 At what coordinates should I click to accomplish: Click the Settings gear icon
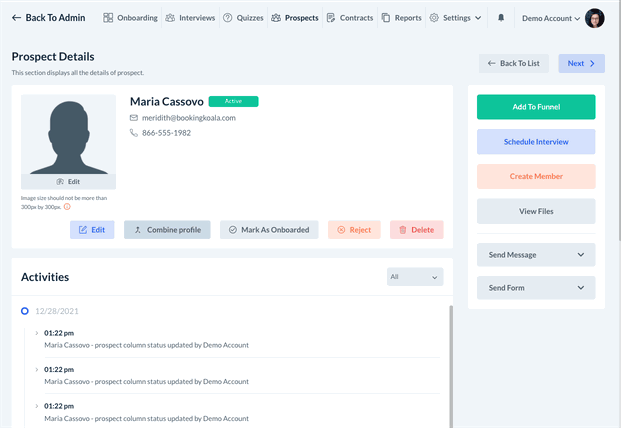point(434,18)
